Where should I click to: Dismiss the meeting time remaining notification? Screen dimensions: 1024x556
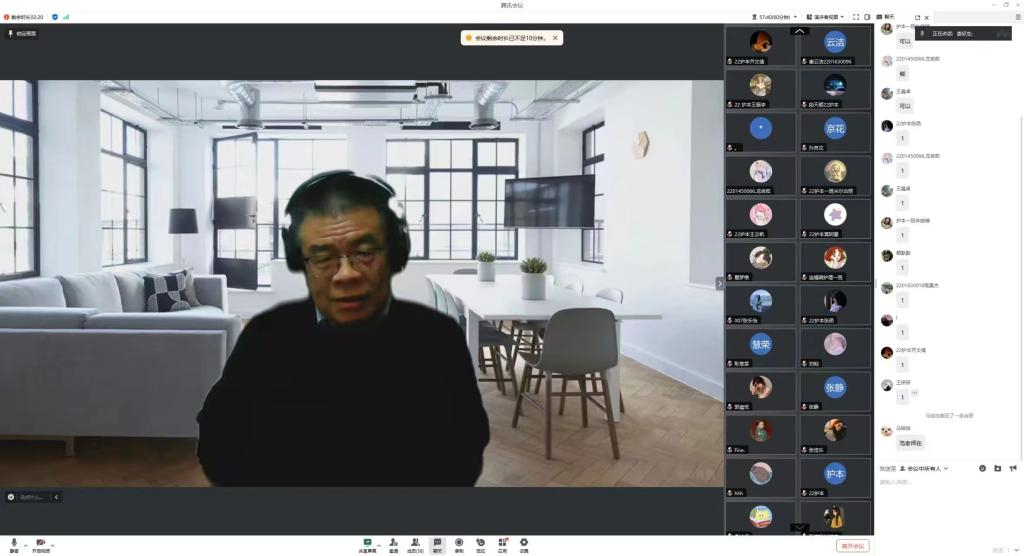pyautogui.click(x=556, y=38)
